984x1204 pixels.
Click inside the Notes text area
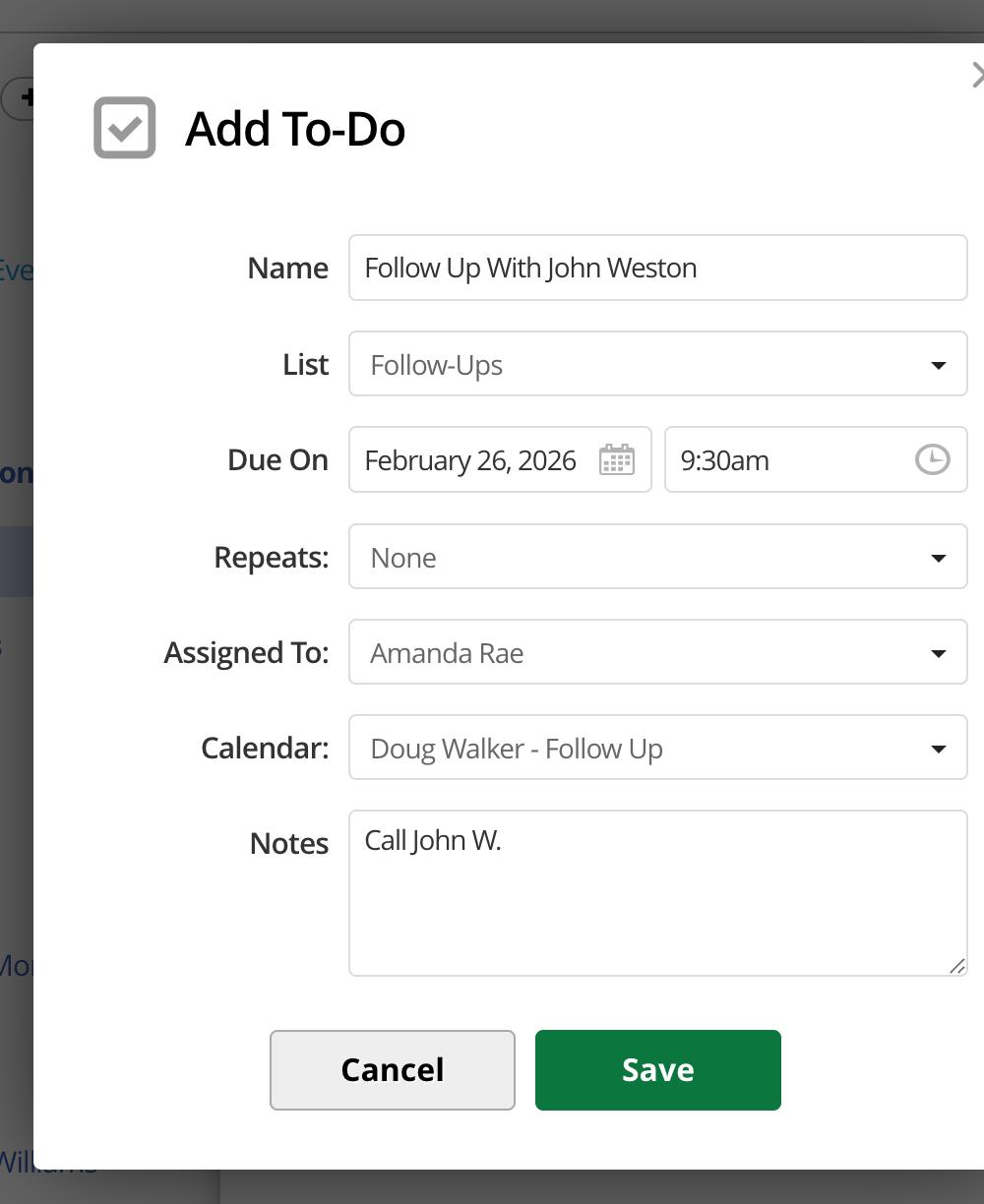[x=657, y=893]
